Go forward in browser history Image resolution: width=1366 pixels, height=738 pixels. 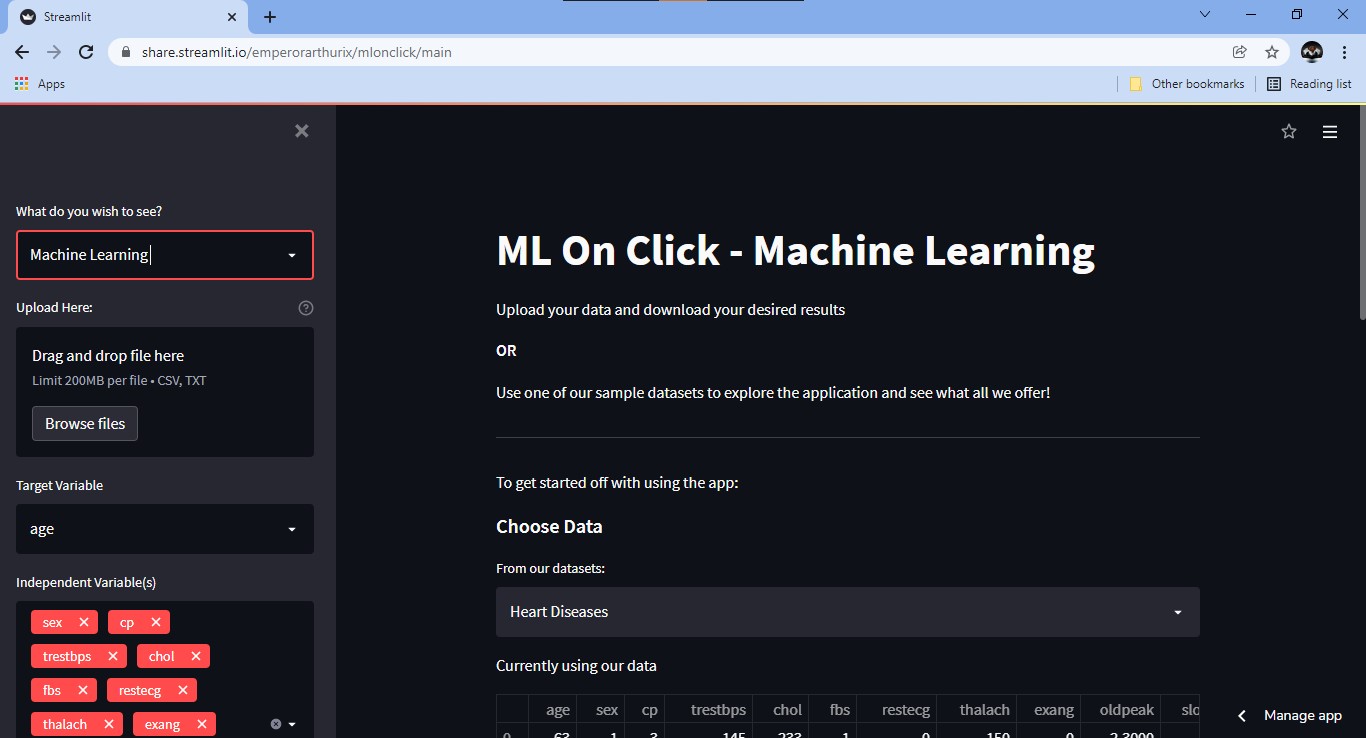(54, 52)
